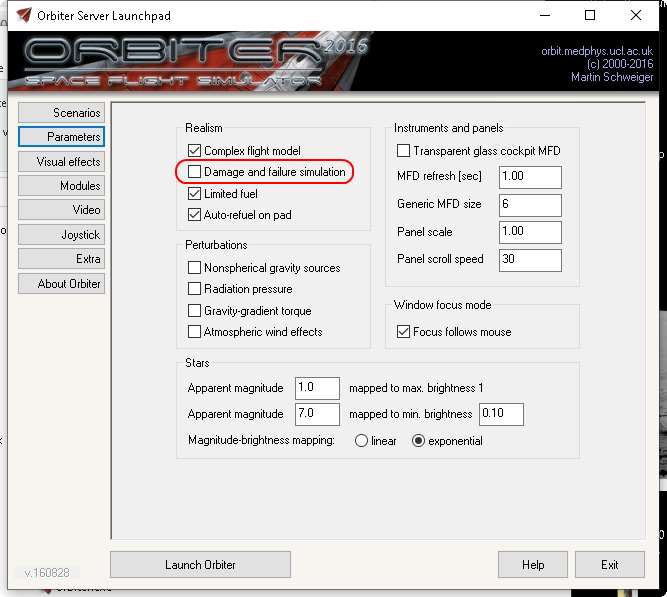Click the Orbiter delta-glider title bar icon

24,15
